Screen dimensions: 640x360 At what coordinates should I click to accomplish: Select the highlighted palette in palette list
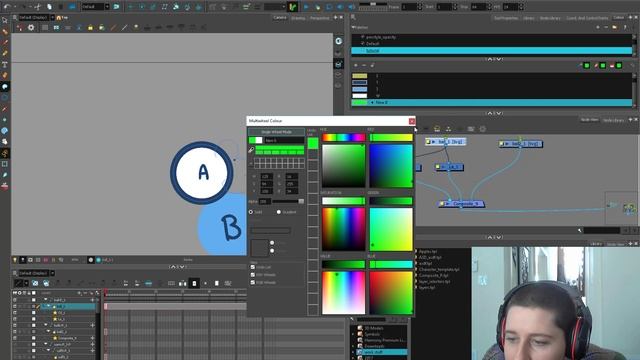pyautogui.click(x=492, y=51)
